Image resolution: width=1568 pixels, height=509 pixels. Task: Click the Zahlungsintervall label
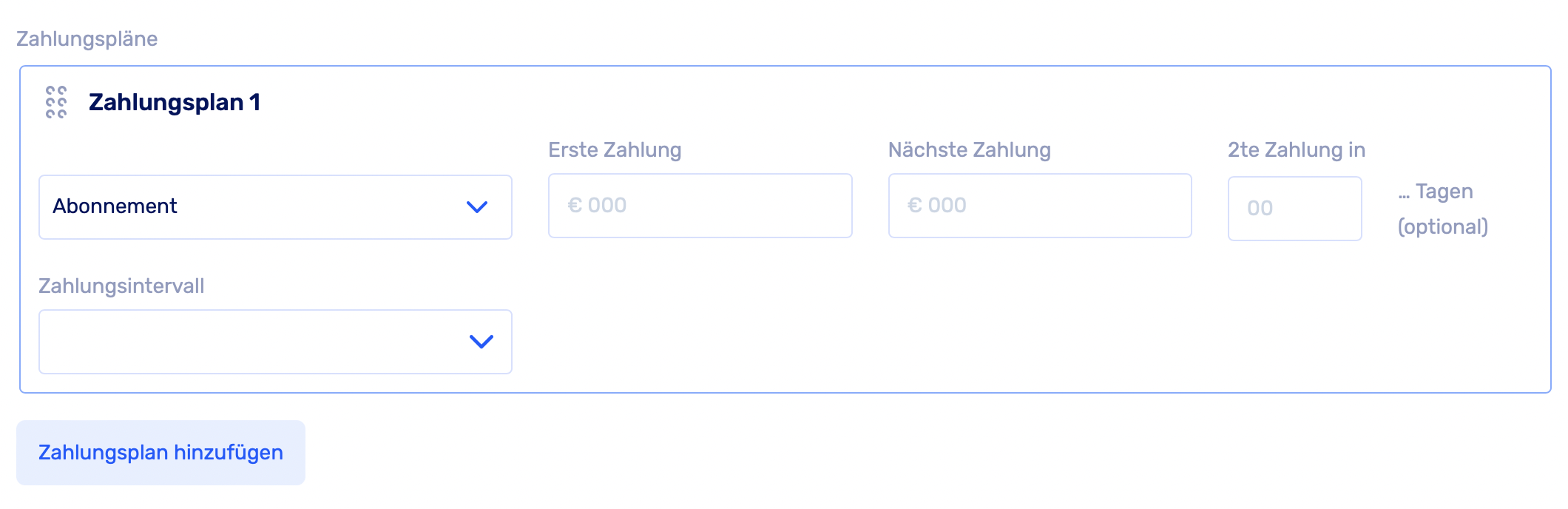tap(121, 286)
